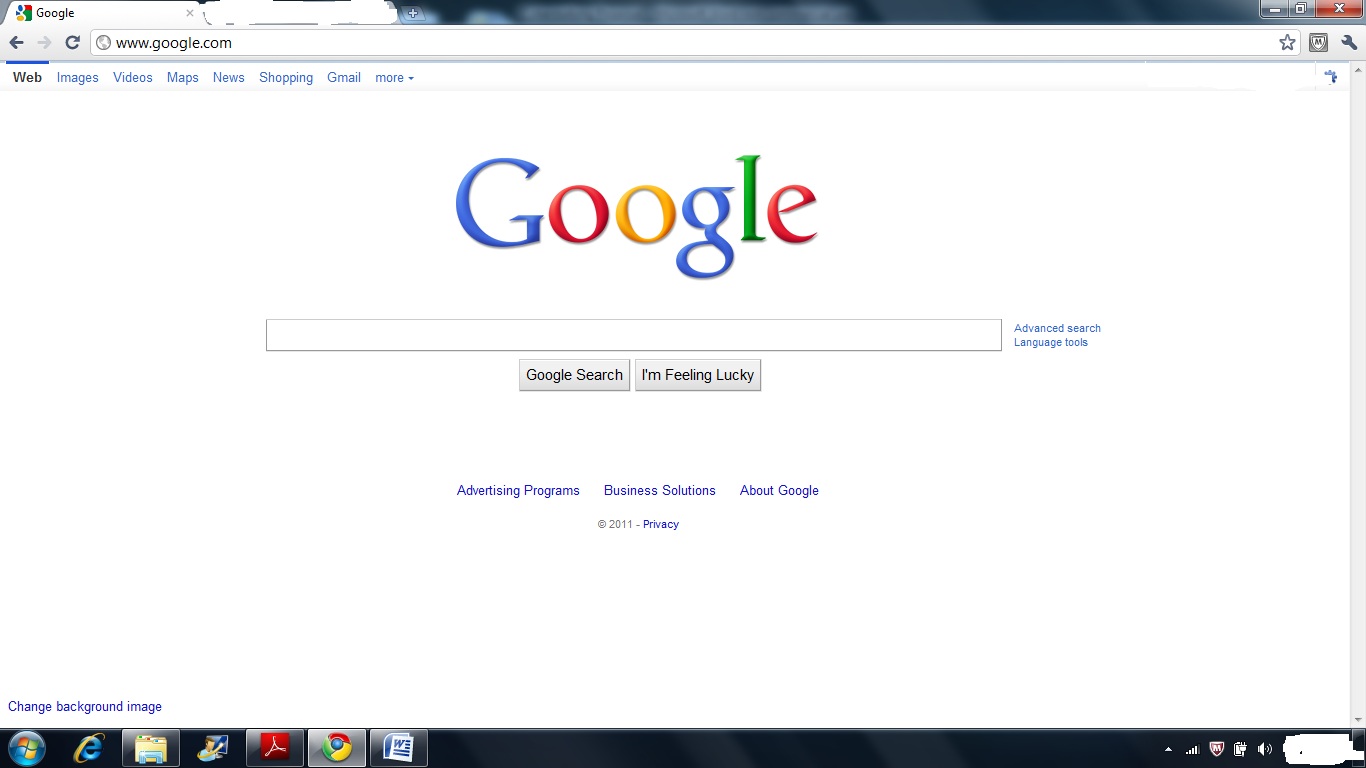
Task: Click the scrollbar down arrow
Action: tap(1357, 720)
